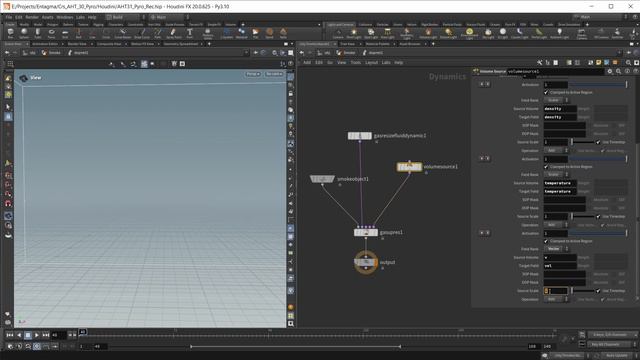Screen dimensions: 640x360
Task: Open Field Rank dropdown above temperature
Action: coord(556,174)
